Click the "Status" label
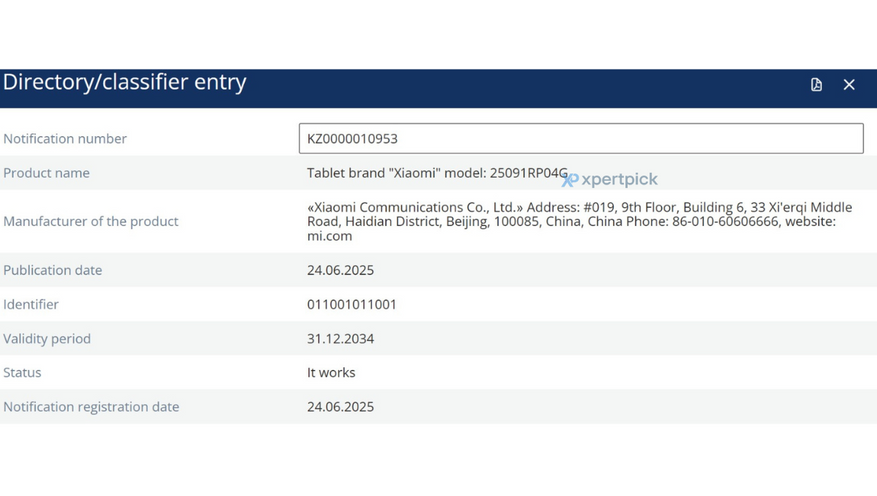 [x=22, y=372]
